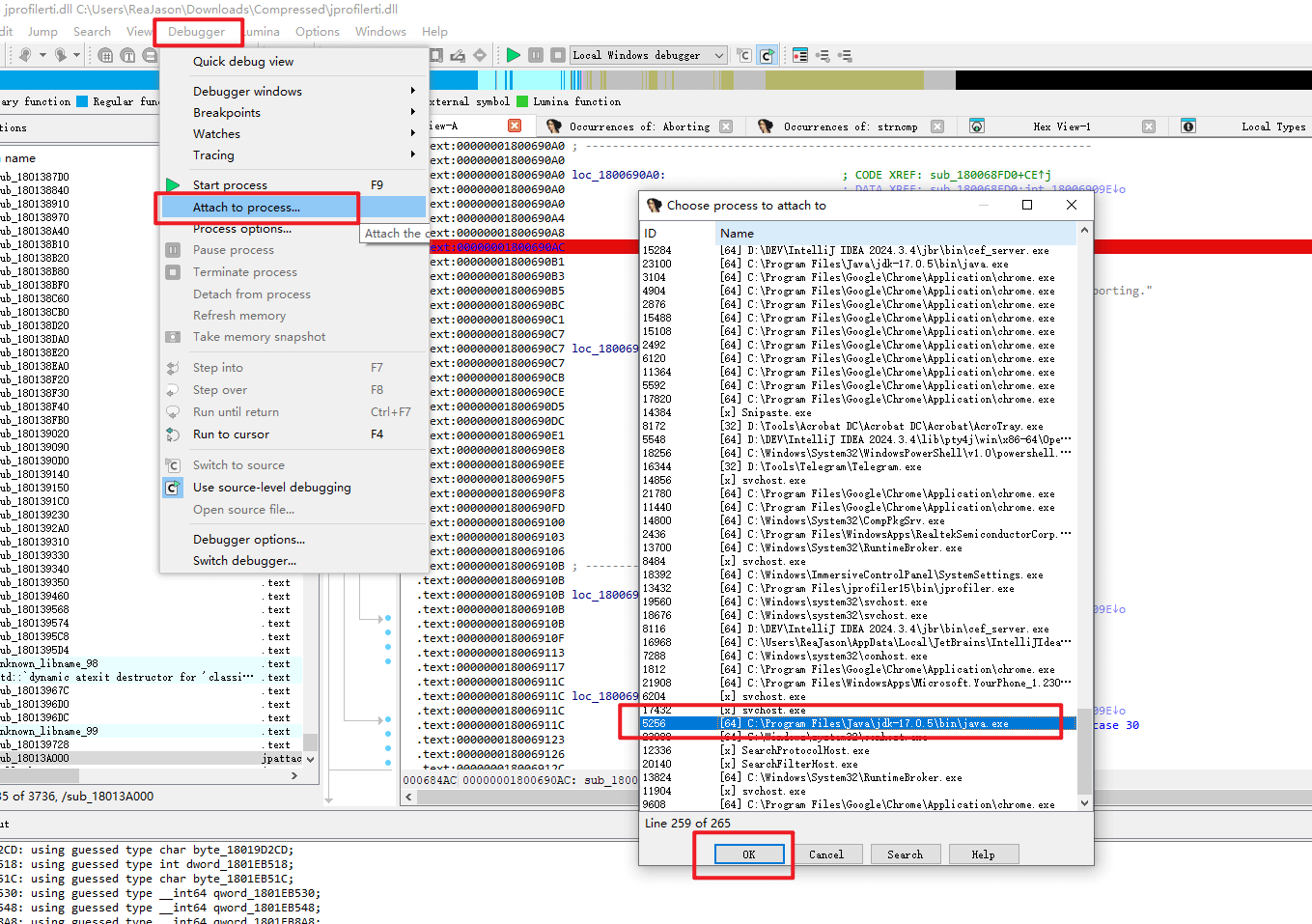Toggle source-level debugging toolbar icon

[768, 55]
